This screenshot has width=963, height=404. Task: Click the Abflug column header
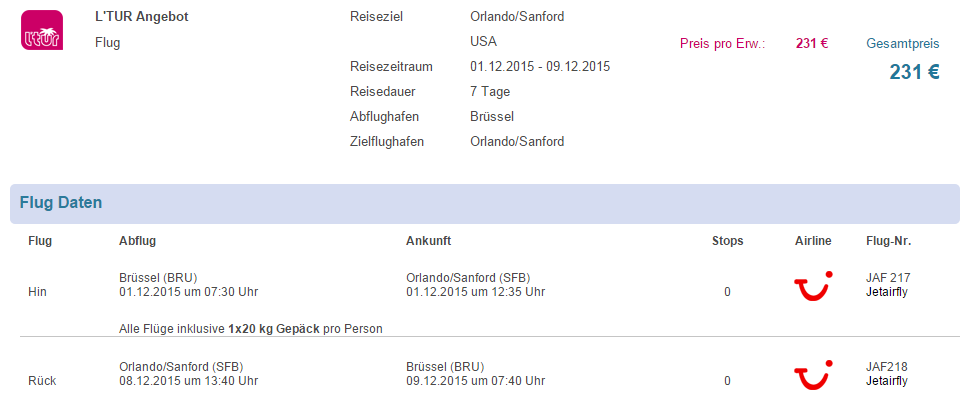(x=138, y=241)
